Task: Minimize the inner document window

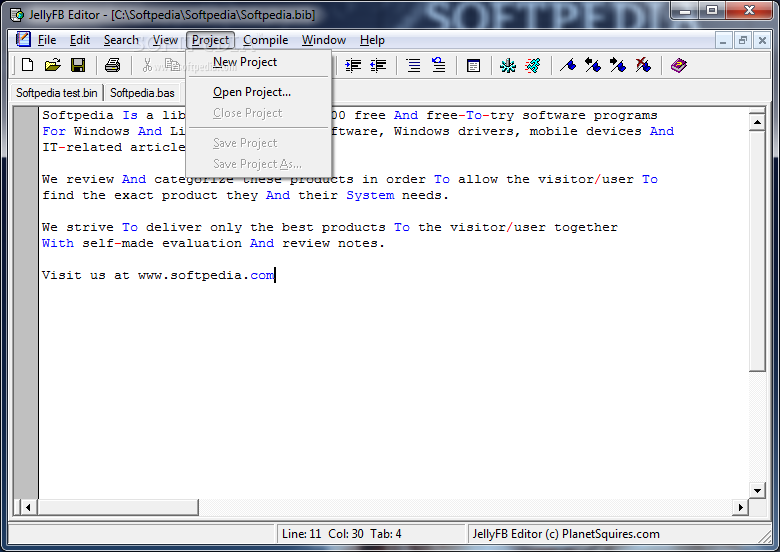Action: point(723,40)
